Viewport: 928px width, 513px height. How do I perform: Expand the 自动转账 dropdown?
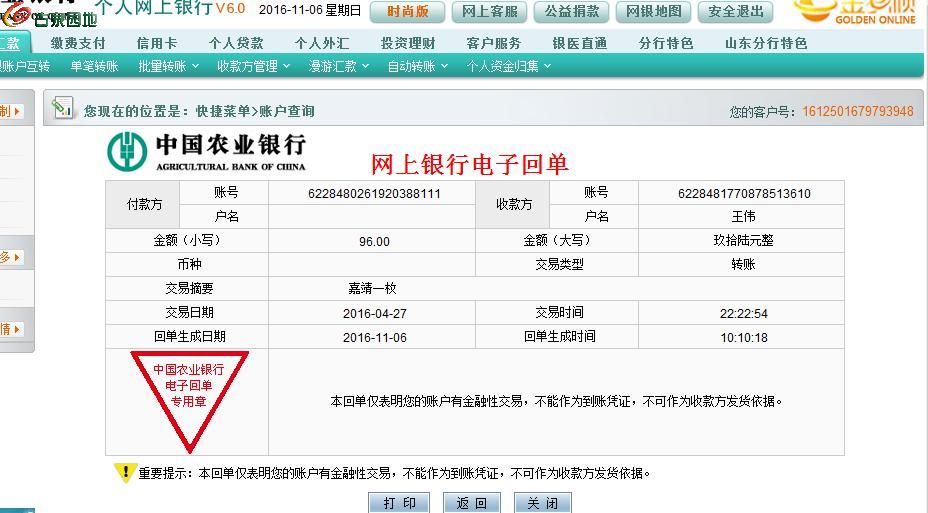point(417,66)
